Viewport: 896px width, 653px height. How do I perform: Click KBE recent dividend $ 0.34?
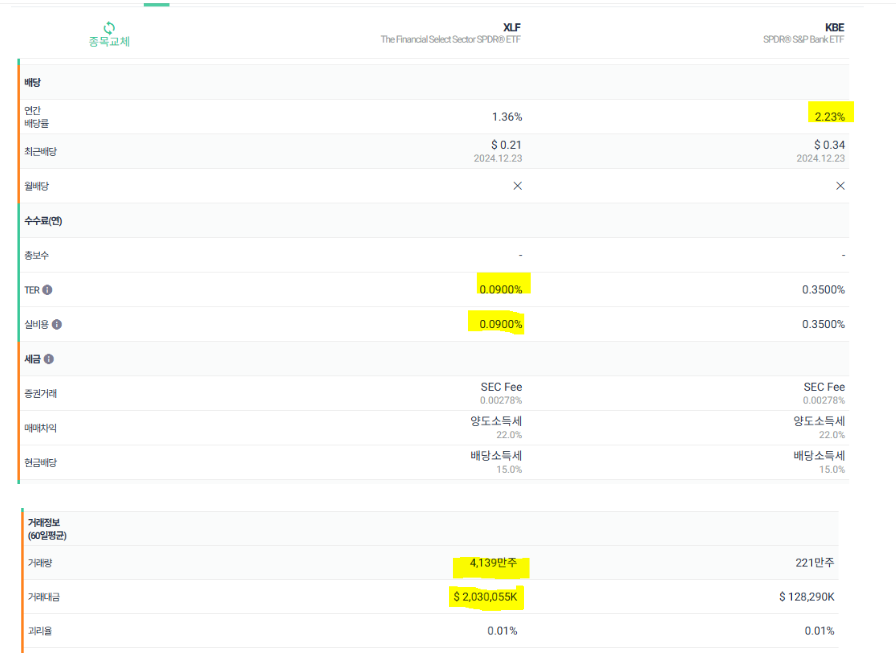pos(829,145)
